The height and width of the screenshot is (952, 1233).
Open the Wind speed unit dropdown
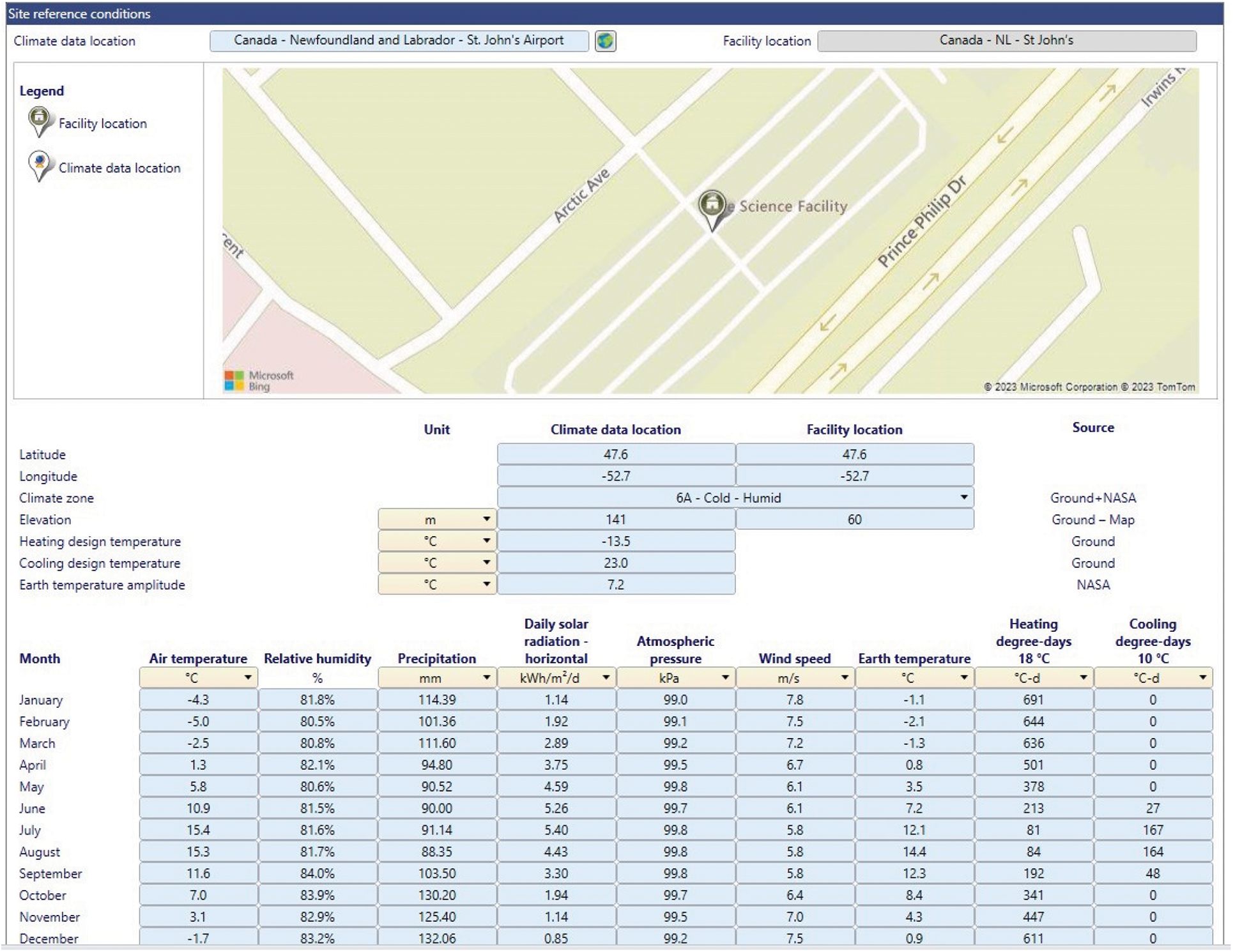(844, 678)
